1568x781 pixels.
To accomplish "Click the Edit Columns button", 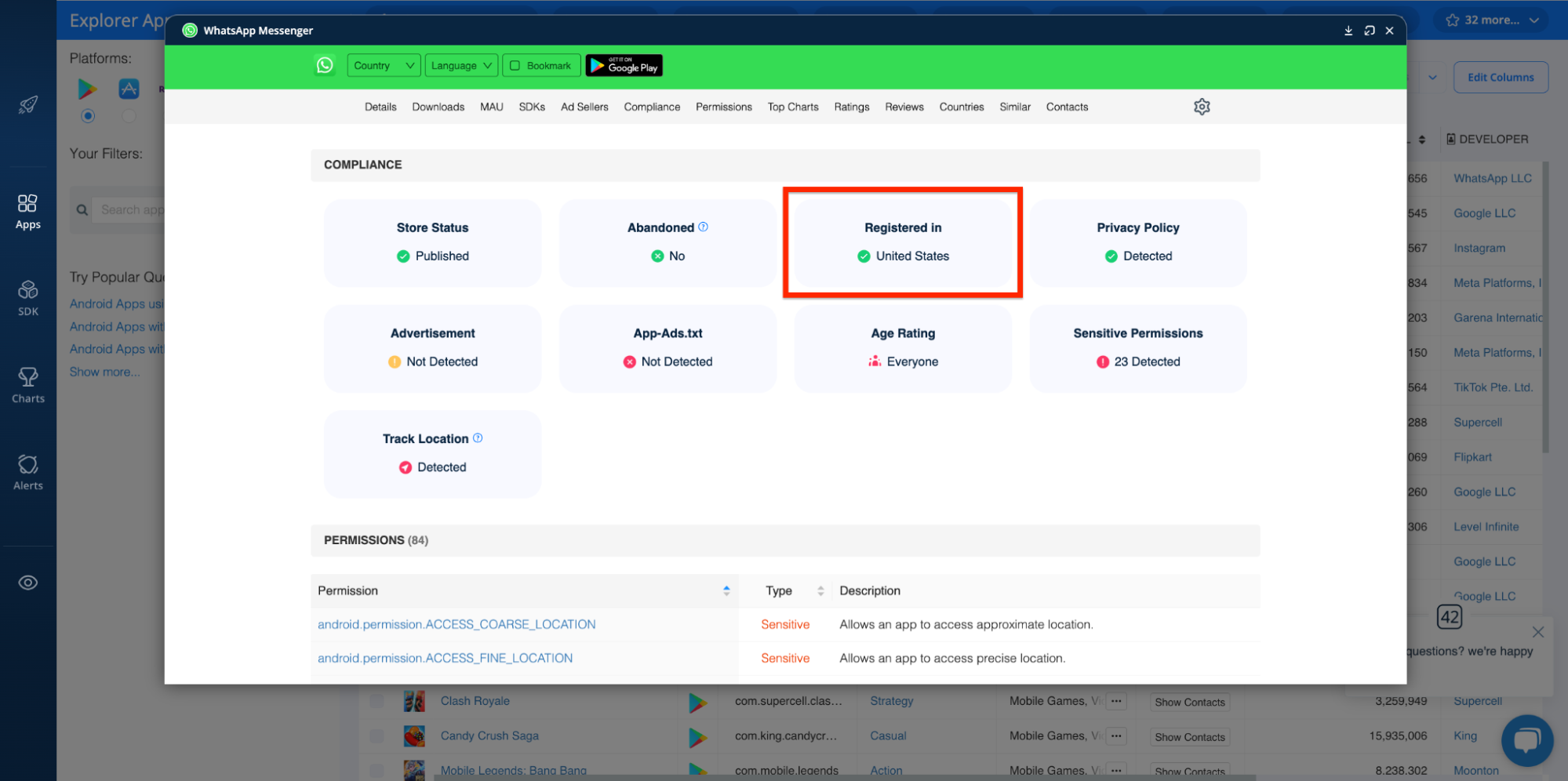I will click(x=1501, y=78).
